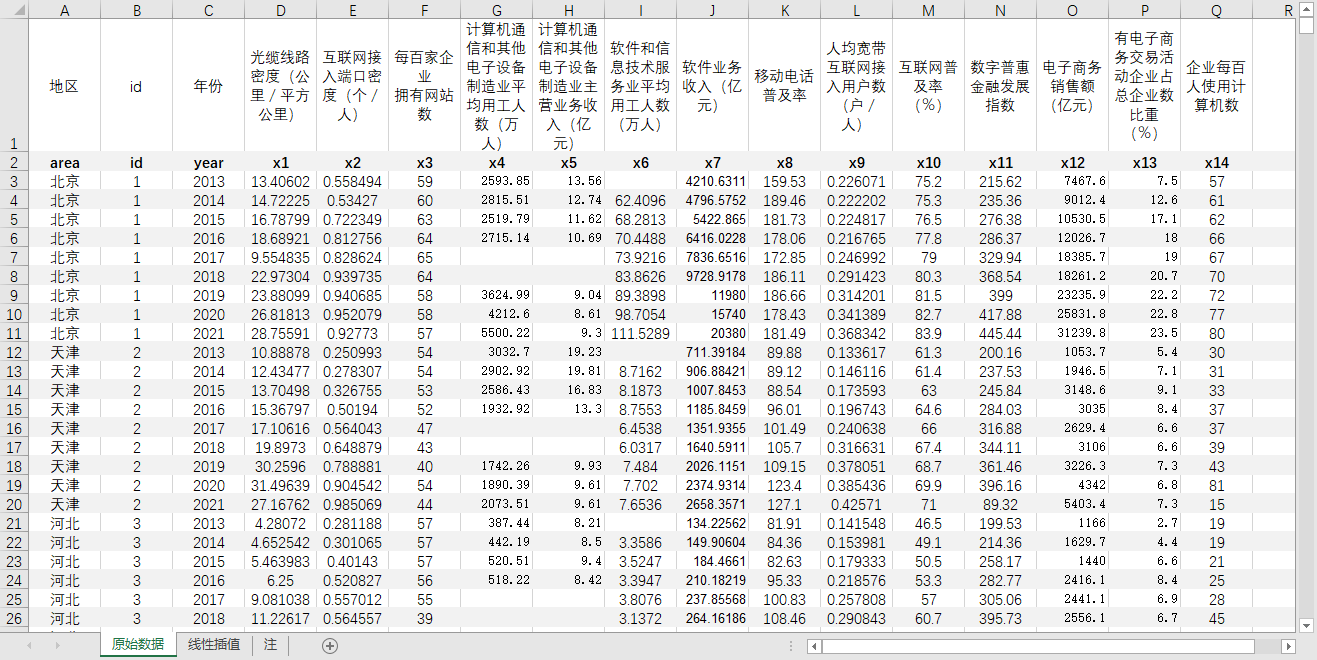Select row 11 header
This screenshot has width=1317, height=660.
coord(14,333)
